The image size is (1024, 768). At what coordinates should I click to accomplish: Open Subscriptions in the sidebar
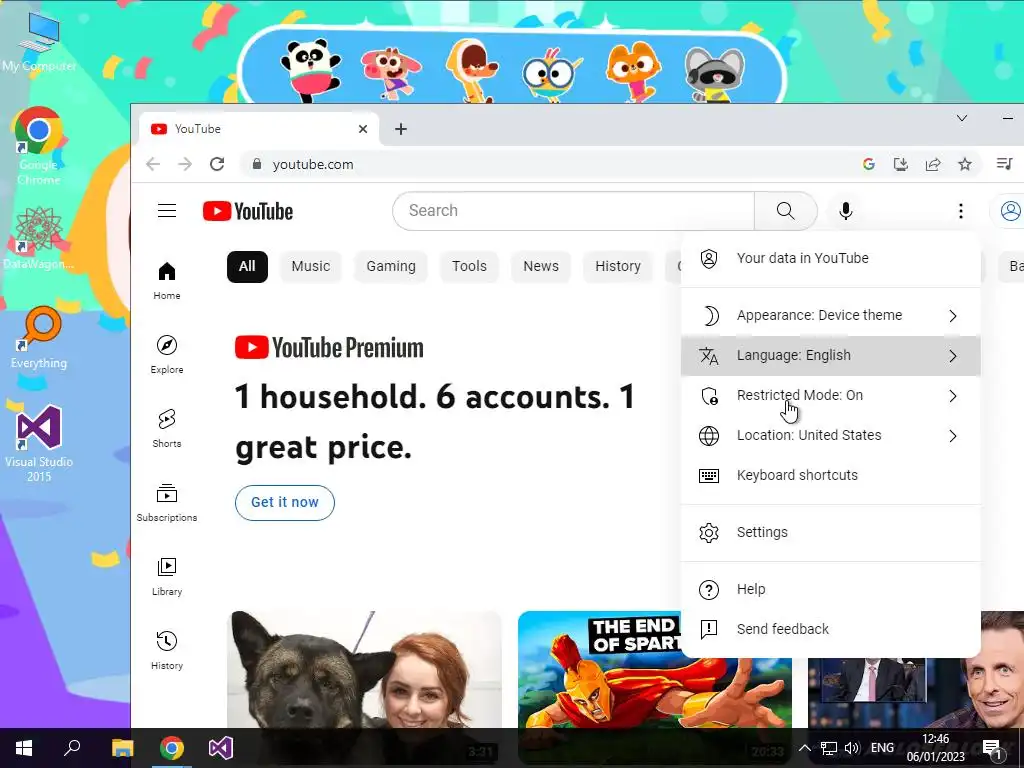(167, 503)
